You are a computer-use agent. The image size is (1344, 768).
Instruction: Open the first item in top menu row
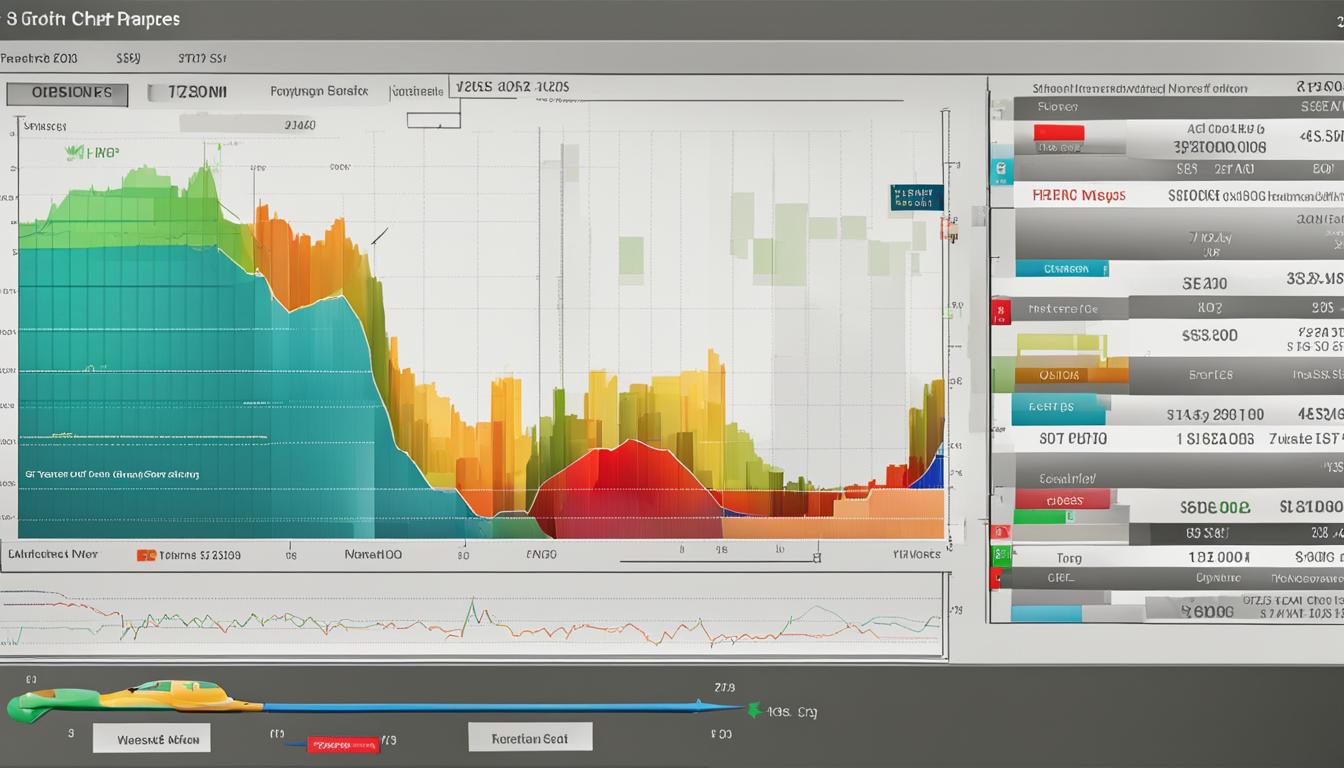click(39, 58)
